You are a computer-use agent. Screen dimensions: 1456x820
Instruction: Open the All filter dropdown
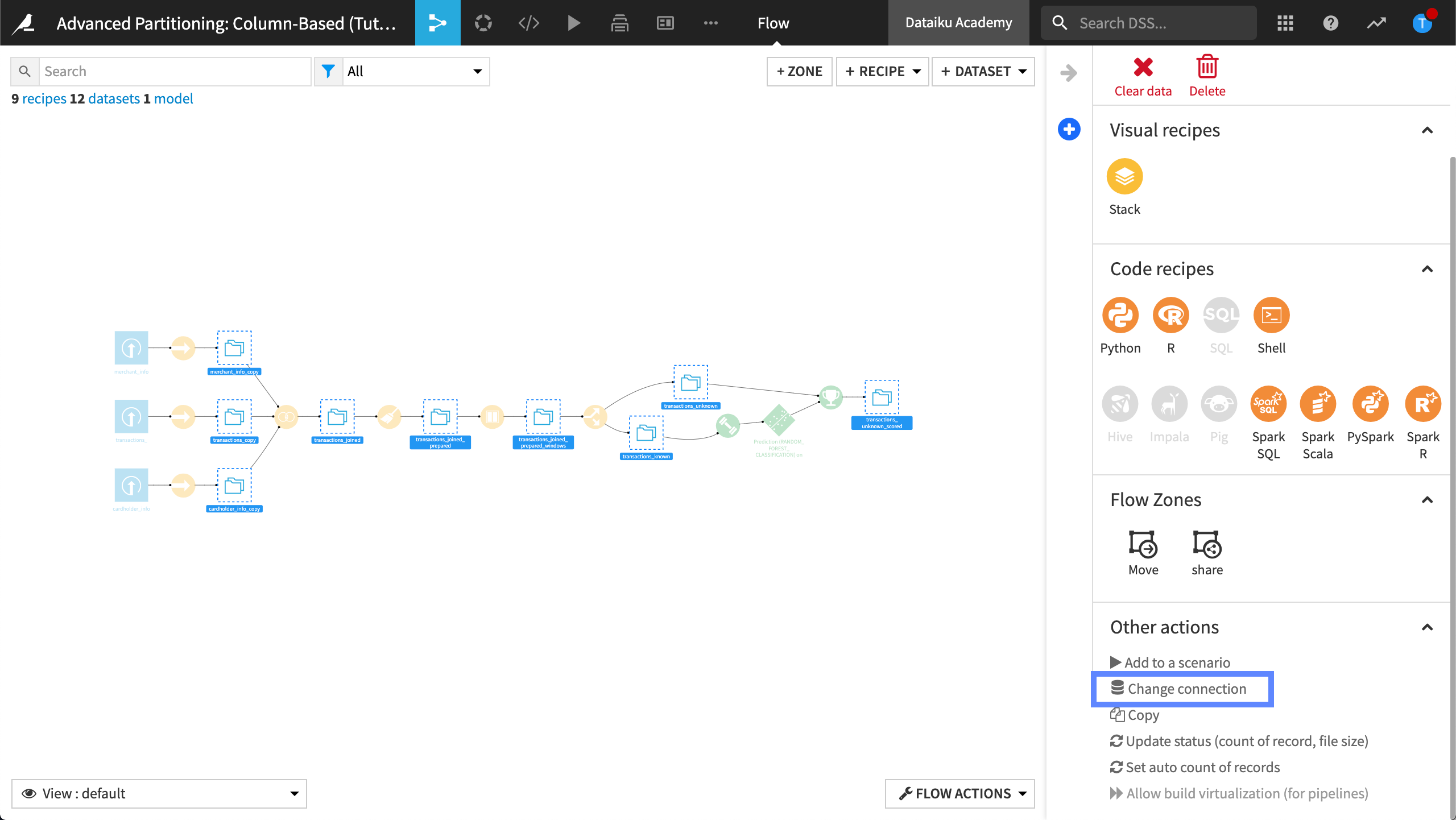pyautogui.click(x=416, y=71)
